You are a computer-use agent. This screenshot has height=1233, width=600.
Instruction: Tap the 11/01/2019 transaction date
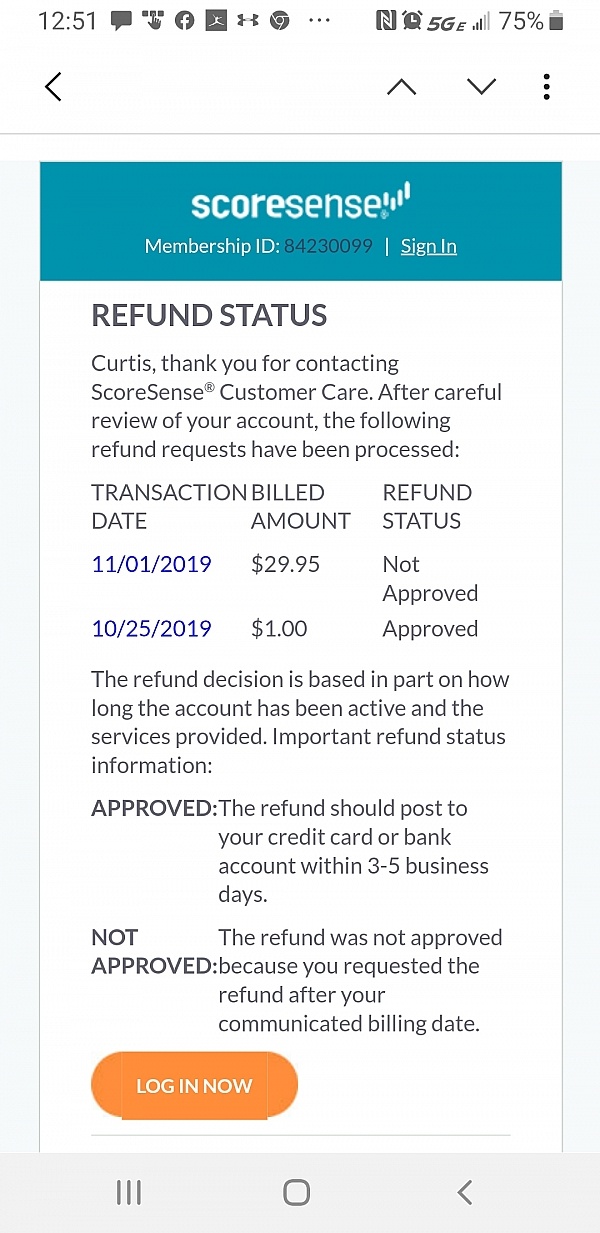tap(151, 564)
